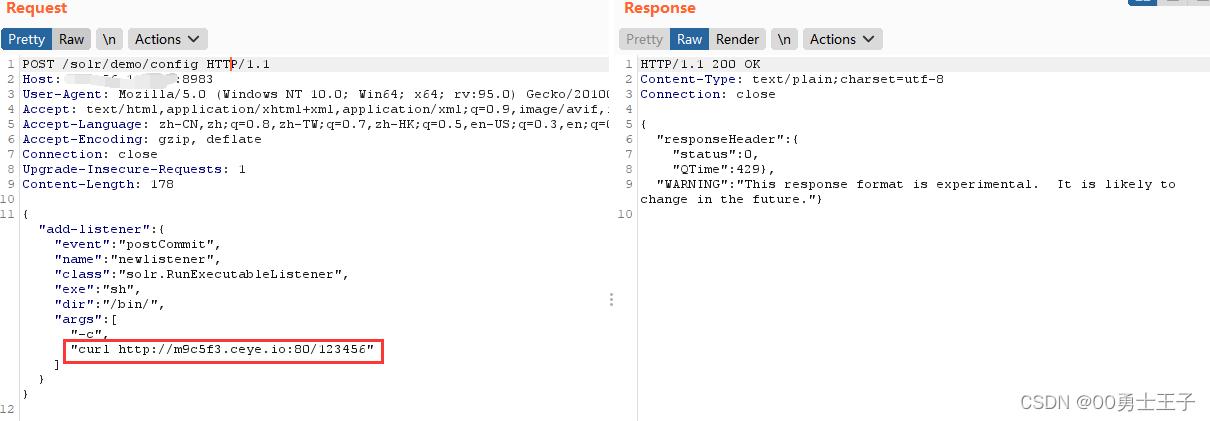The width and height of the screenshot is (1210, 421).
Task: Click the "name":"newlistener" line
Action: (x=138, y=259)
